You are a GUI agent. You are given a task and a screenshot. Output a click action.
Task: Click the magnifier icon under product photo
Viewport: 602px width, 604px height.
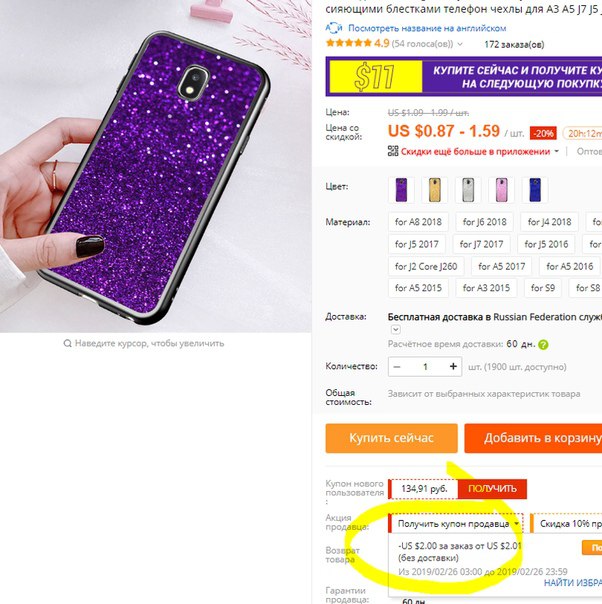coord(67,343)
